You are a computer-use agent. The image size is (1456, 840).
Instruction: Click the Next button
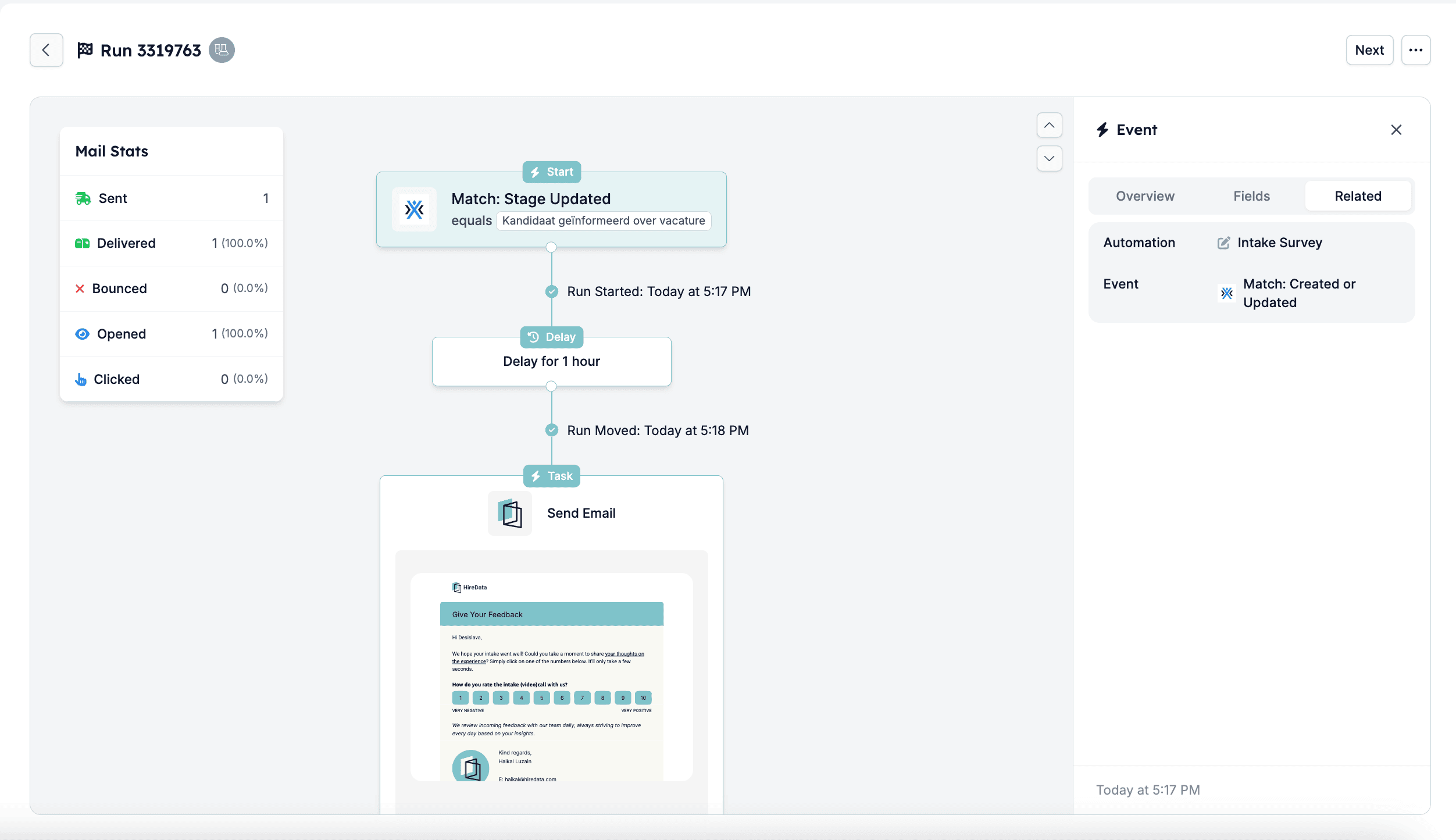point(1369,50)
